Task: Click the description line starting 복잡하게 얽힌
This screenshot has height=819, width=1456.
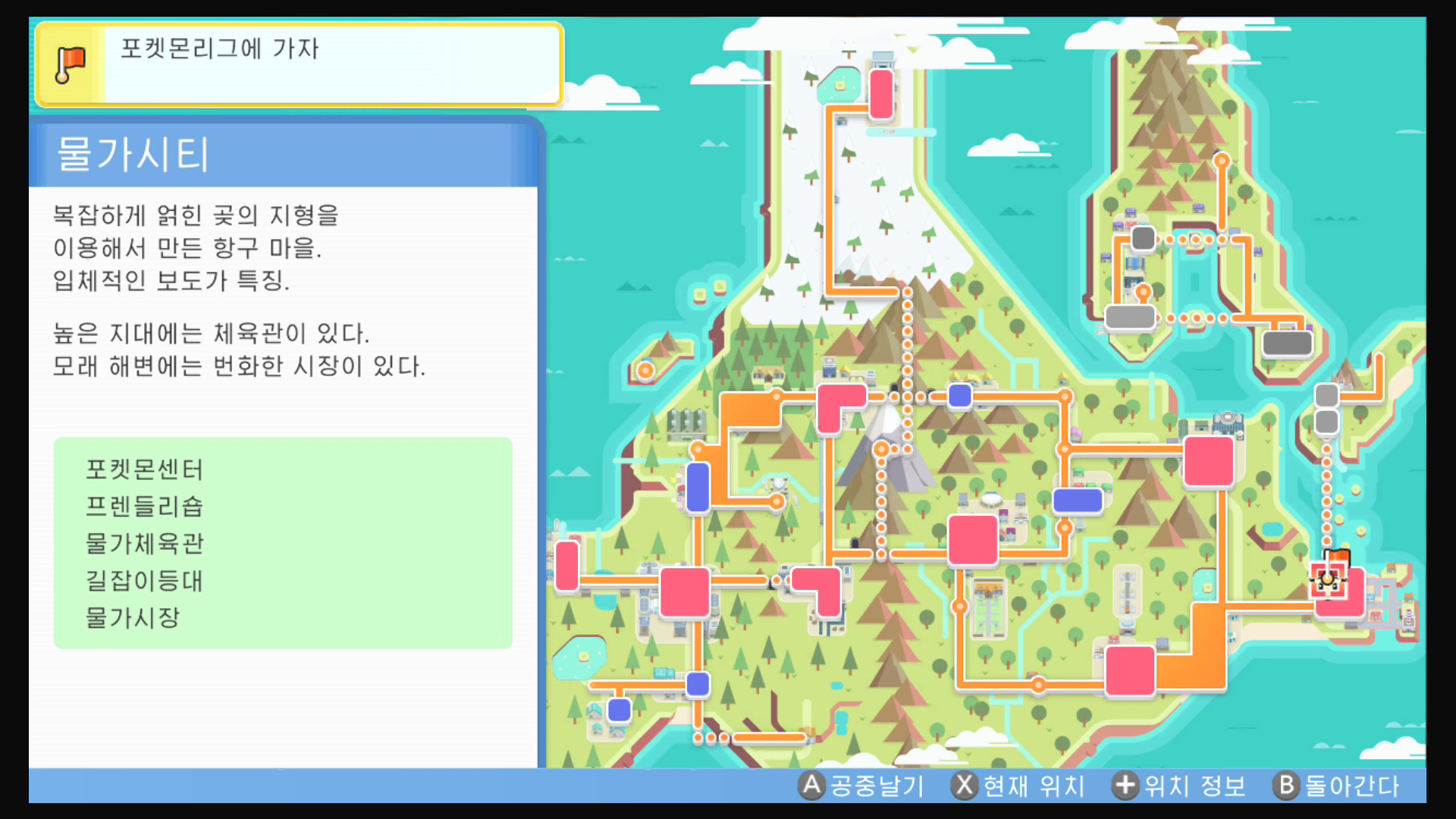Action: [x=196, y=215]
